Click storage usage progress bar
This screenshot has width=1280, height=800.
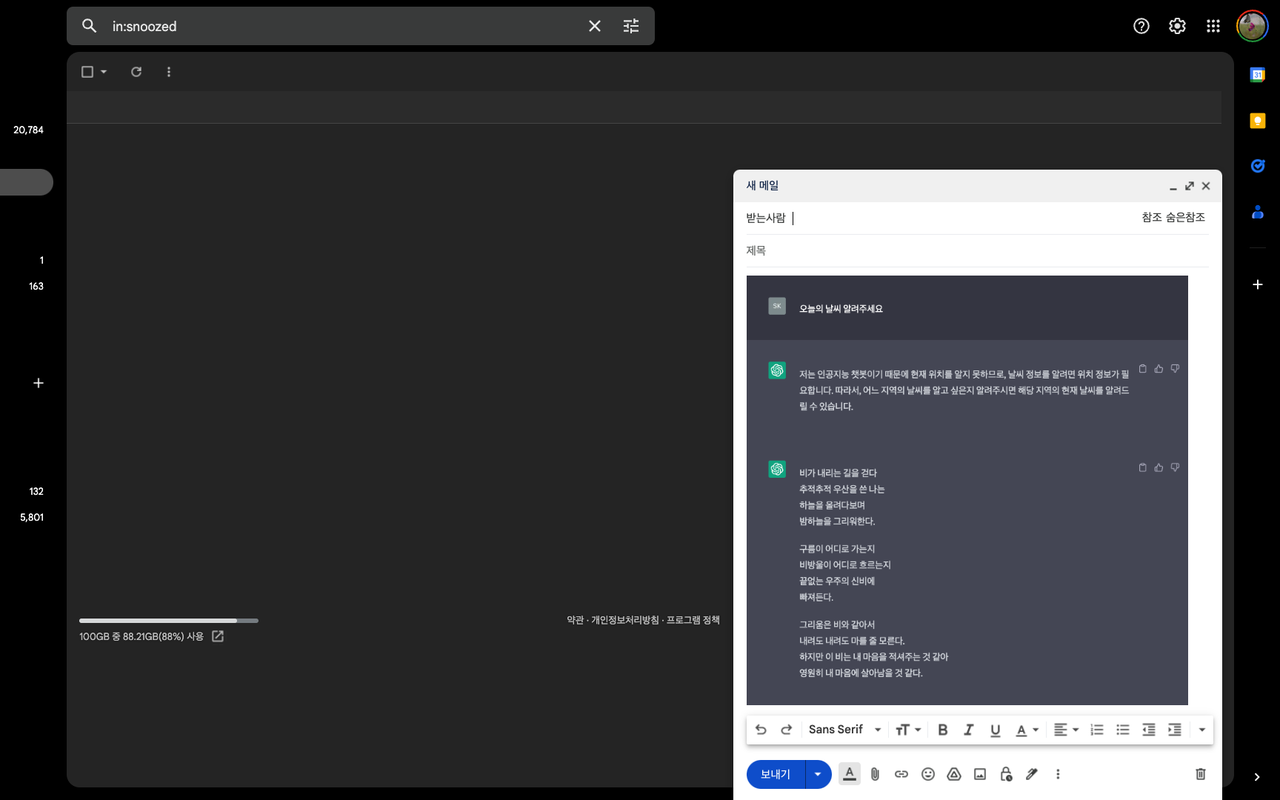pyautogui.click(x=169, y=621)
